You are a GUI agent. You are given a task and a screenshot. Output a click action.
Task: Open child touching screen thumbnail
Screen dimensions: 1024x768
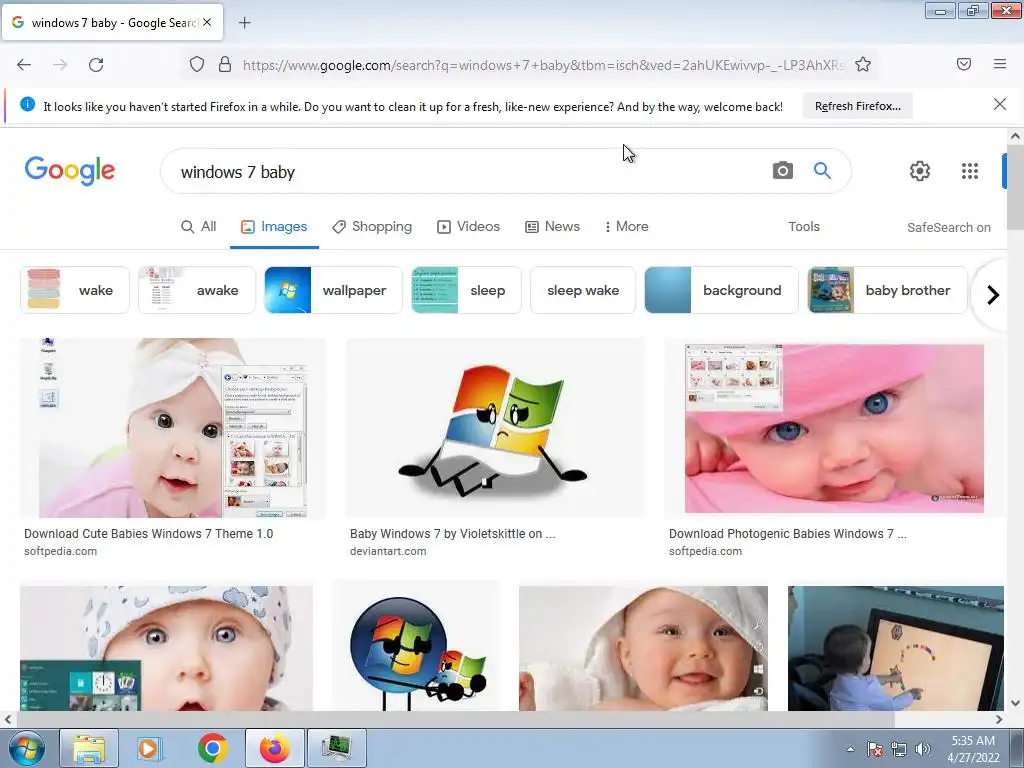click(895, 648)
